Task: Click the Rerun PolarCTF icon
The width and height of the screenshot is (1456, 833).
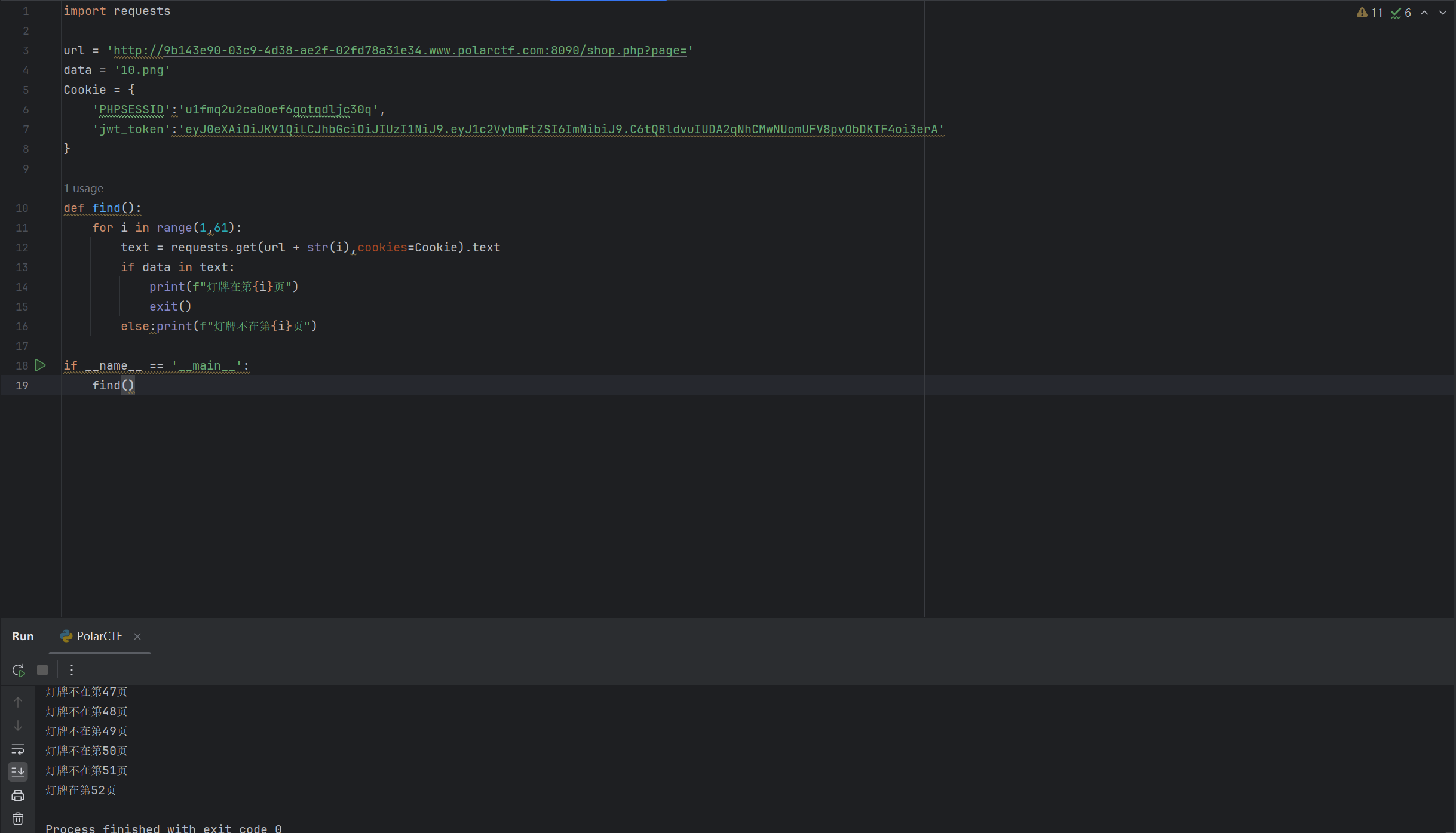Action: [x=18, y=670]
